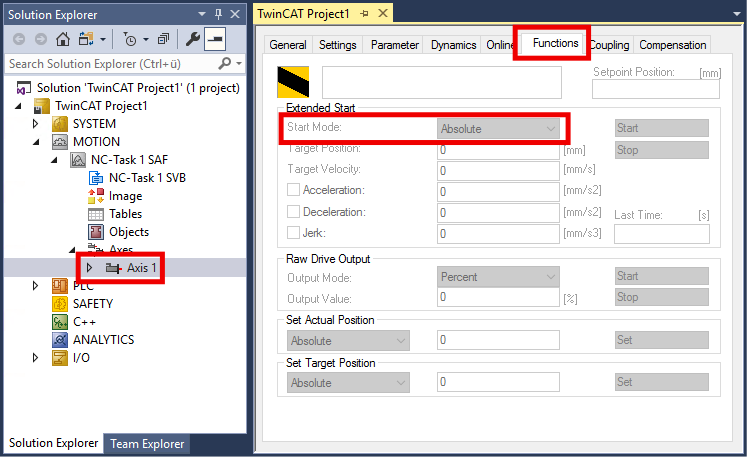Viewport: 747px width, 457px height.
Task: Click the Tables node icon
Action: 96,214
